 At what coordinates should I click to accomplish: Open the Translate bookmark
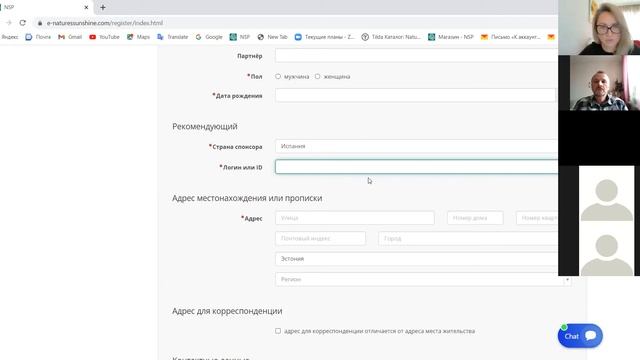coord(173,37)
